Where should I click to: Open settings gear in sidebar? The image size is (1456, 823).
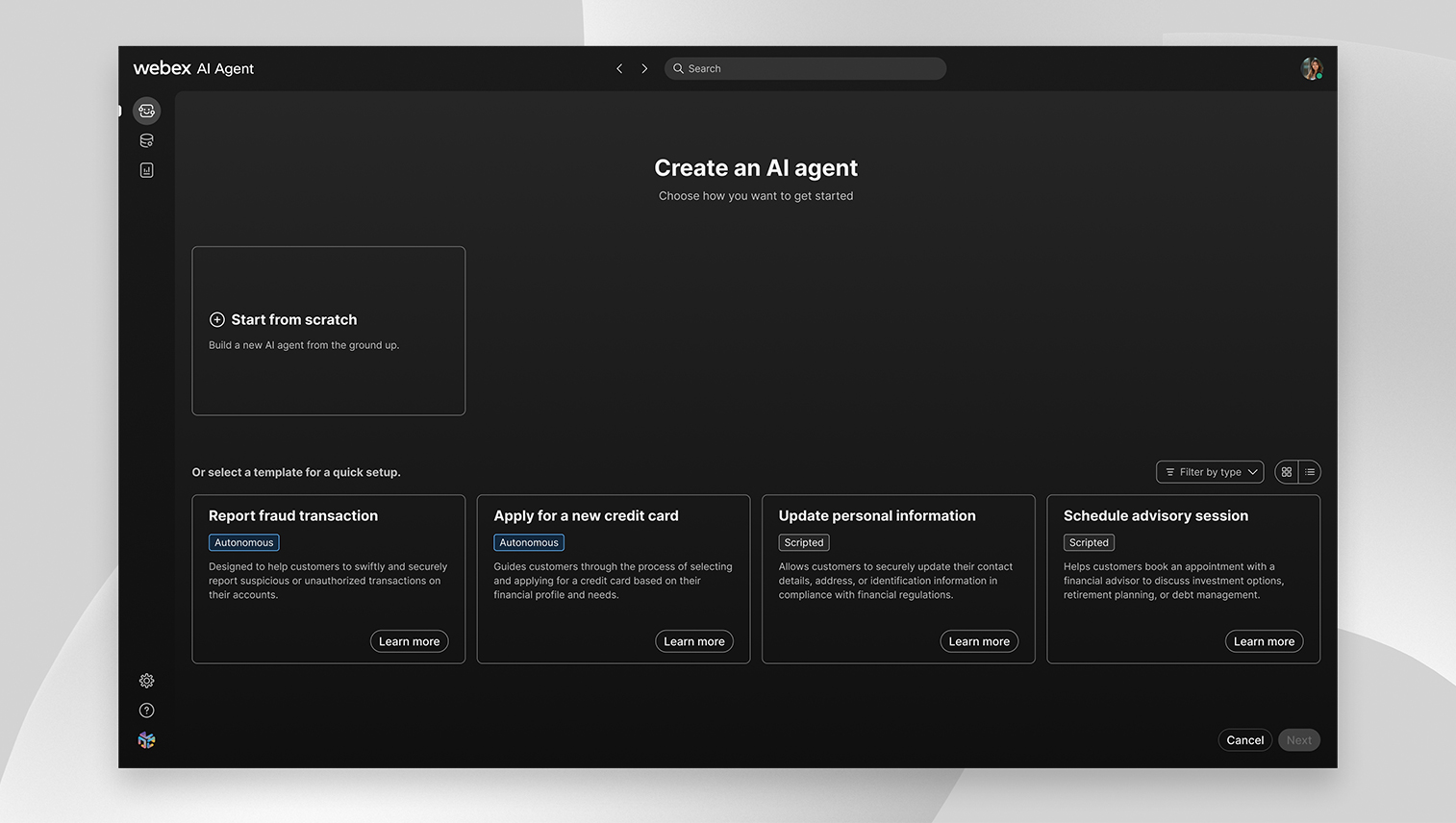tap(146, 681)
